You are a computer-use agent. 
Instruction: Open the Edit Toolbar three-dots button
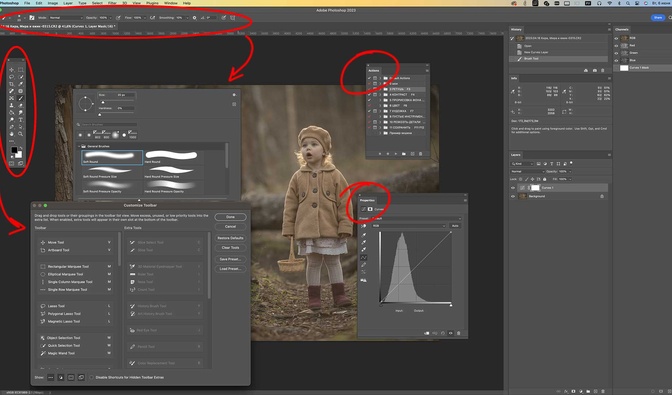[x=12, y=141]
